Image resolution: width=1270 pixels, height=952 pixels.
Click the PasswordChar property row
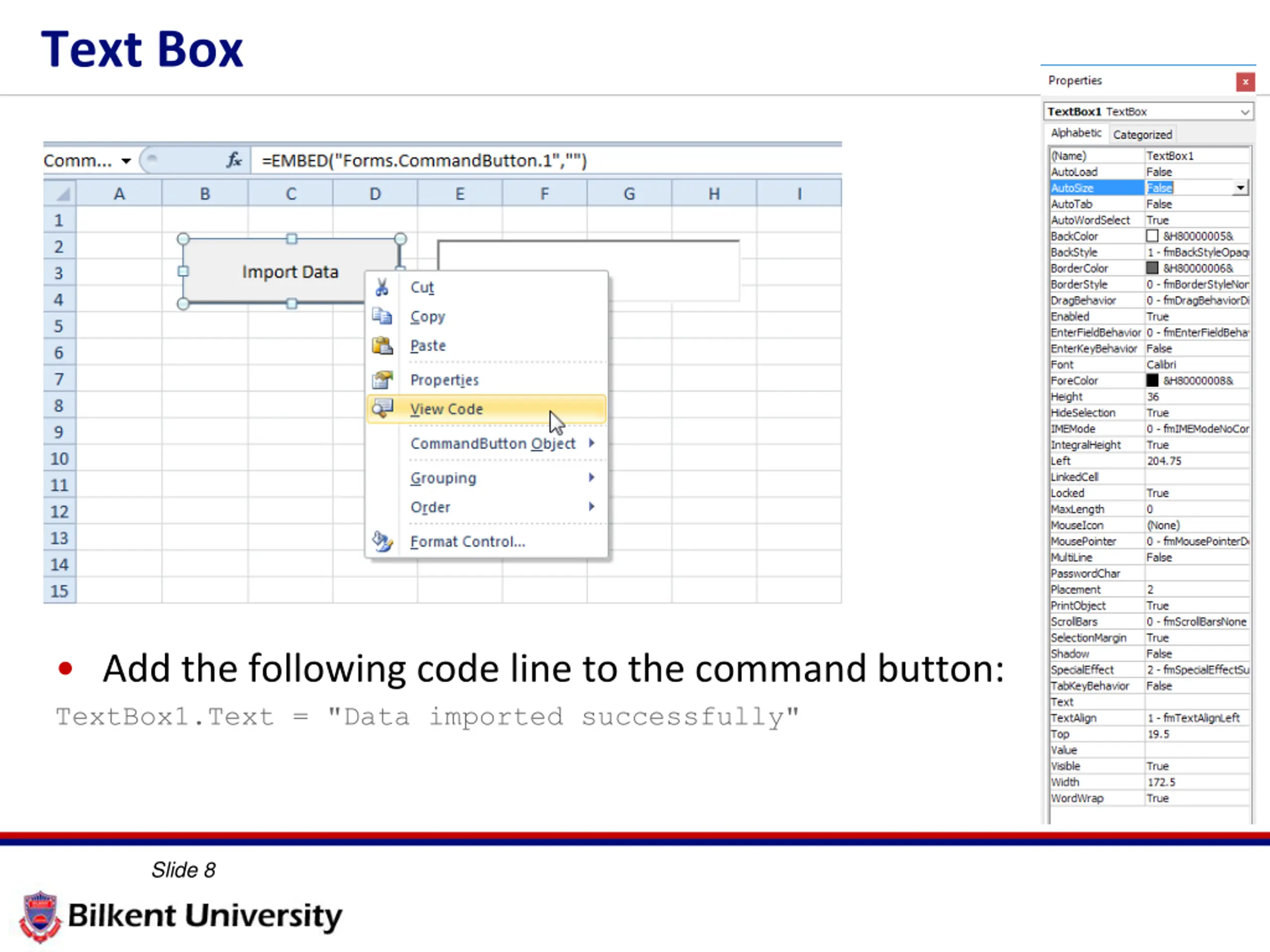pyautogui.click(x=1150, y=573)
